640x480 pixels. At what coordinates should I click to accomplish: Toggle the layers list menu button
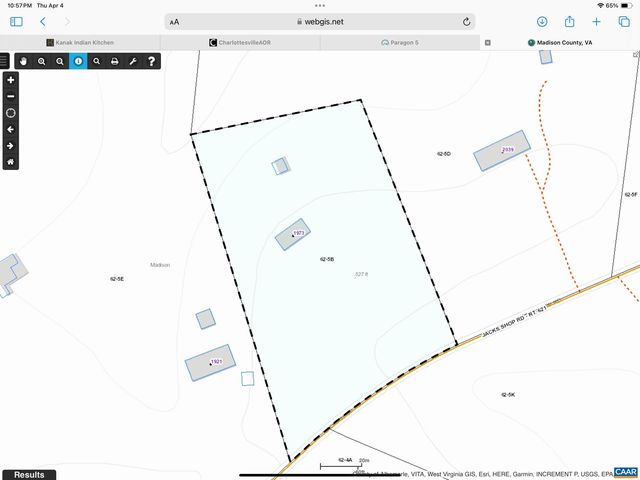tap(4, 61)
